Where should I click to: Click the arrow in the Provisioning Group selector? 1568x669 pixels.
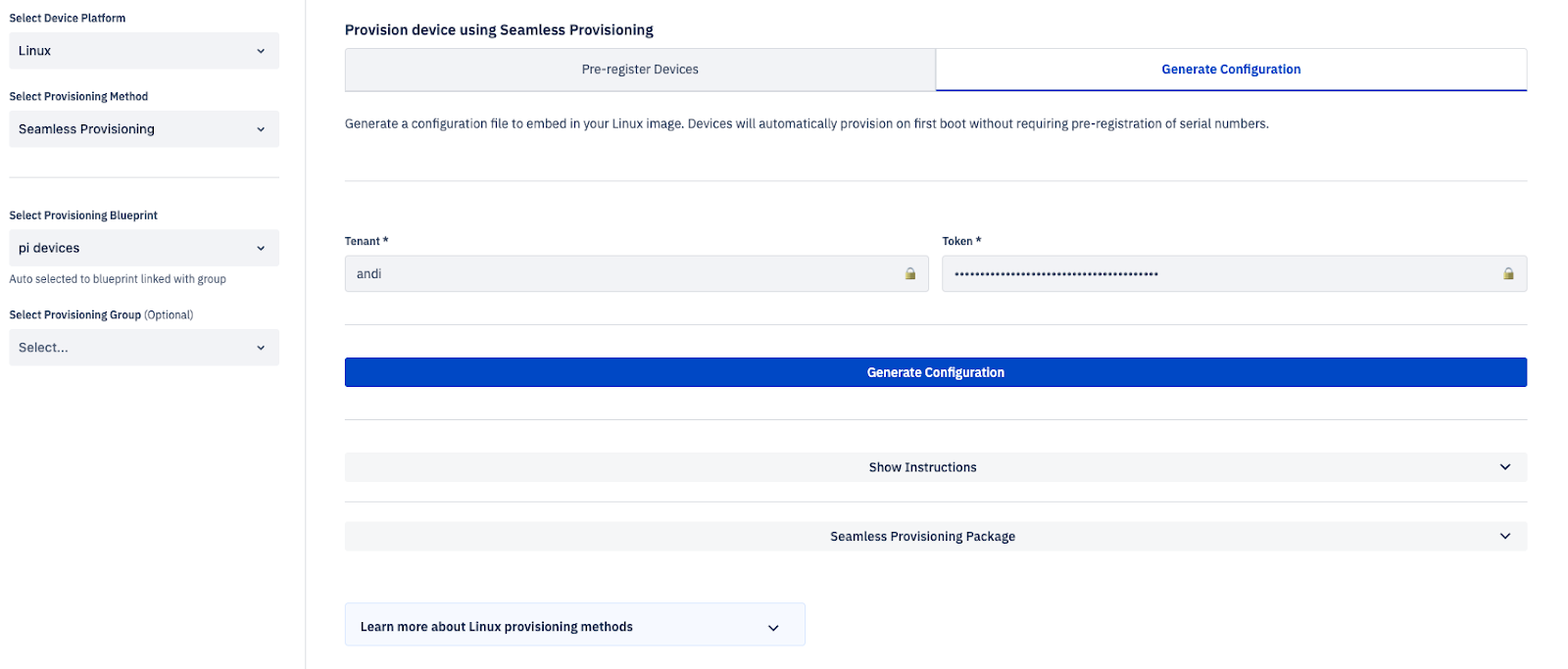(x=261, y=348)
